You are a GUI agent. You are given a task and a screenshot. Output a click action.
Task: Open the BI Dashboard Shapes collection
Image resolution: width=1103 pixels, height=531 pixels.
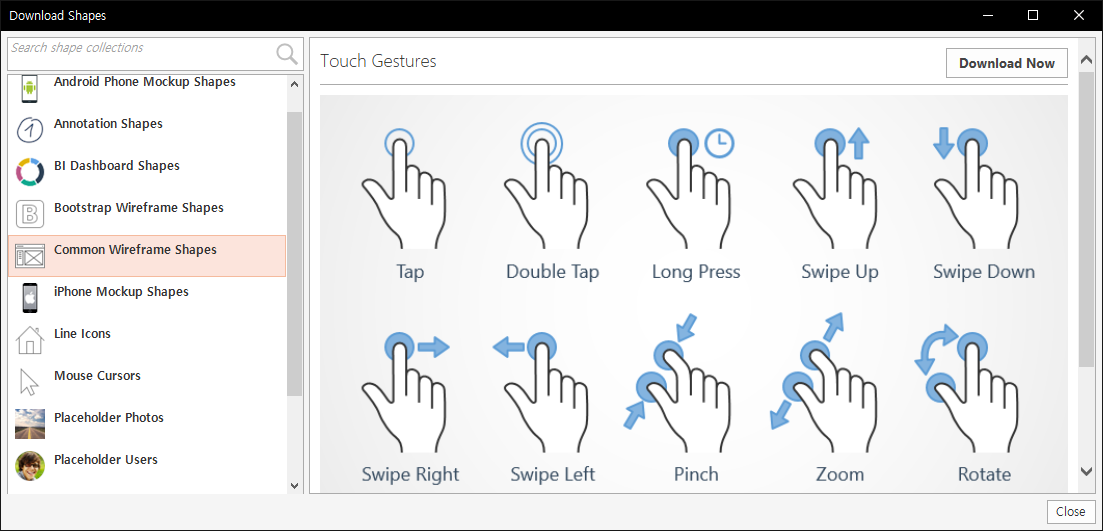coord(147,172)
